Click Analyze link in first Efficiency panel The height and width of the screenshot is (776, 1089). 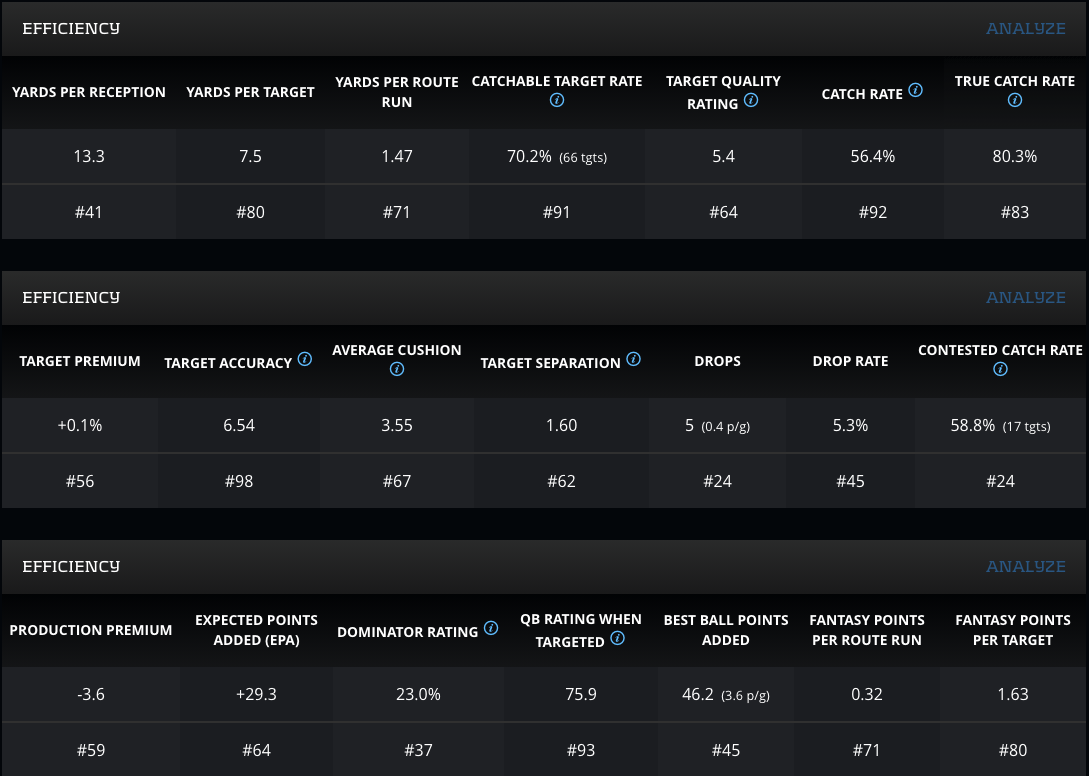(1025, 28)
